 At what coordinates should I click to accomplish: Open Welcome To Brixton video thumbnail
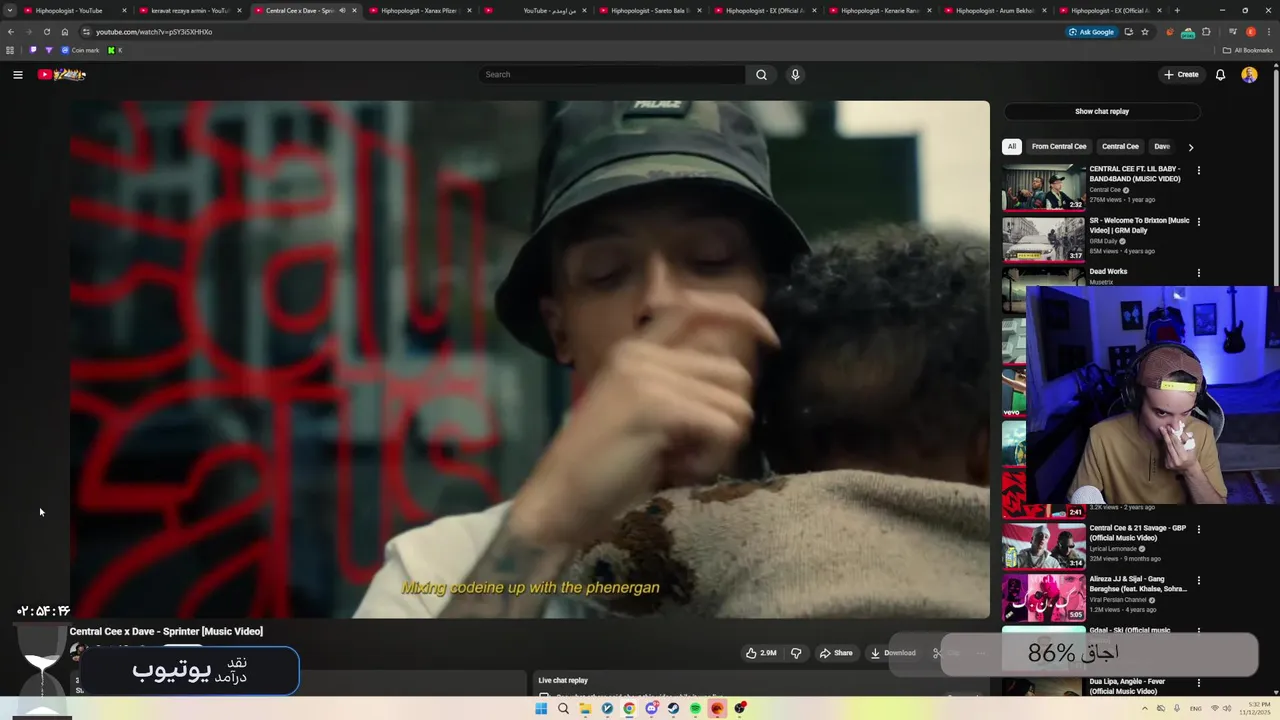(x=1043, y=238)
